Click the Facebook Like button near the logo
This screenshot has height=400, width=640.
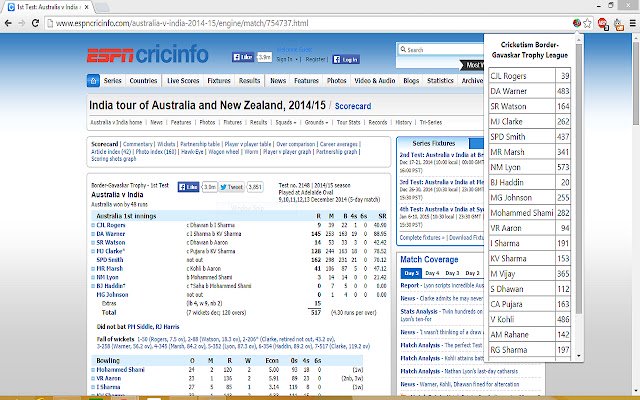pyautogui.click(x=242, y=57)
